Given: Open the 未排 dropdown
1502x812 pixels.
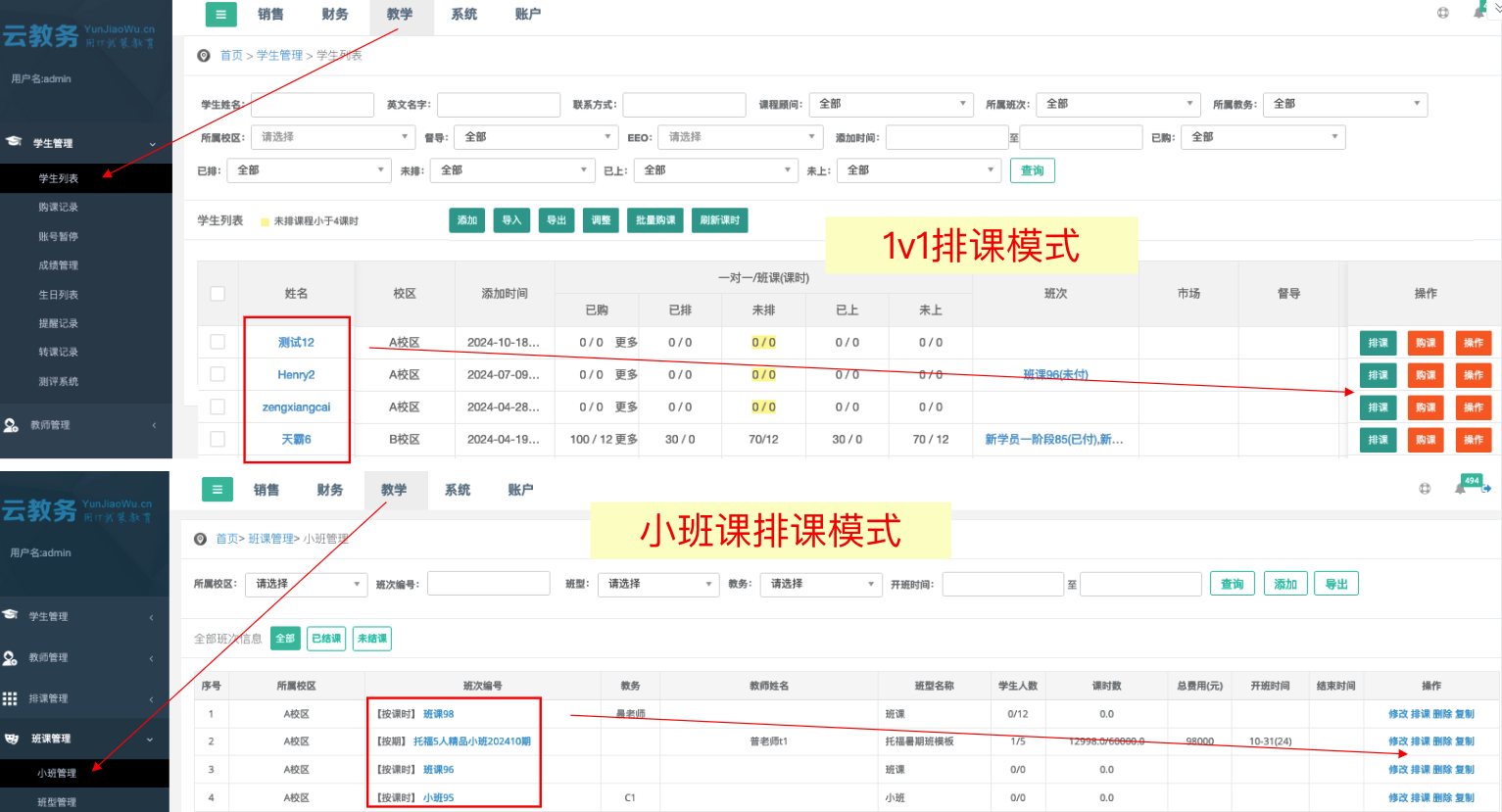Looking at the screenshot, I should tap(512, 170).
